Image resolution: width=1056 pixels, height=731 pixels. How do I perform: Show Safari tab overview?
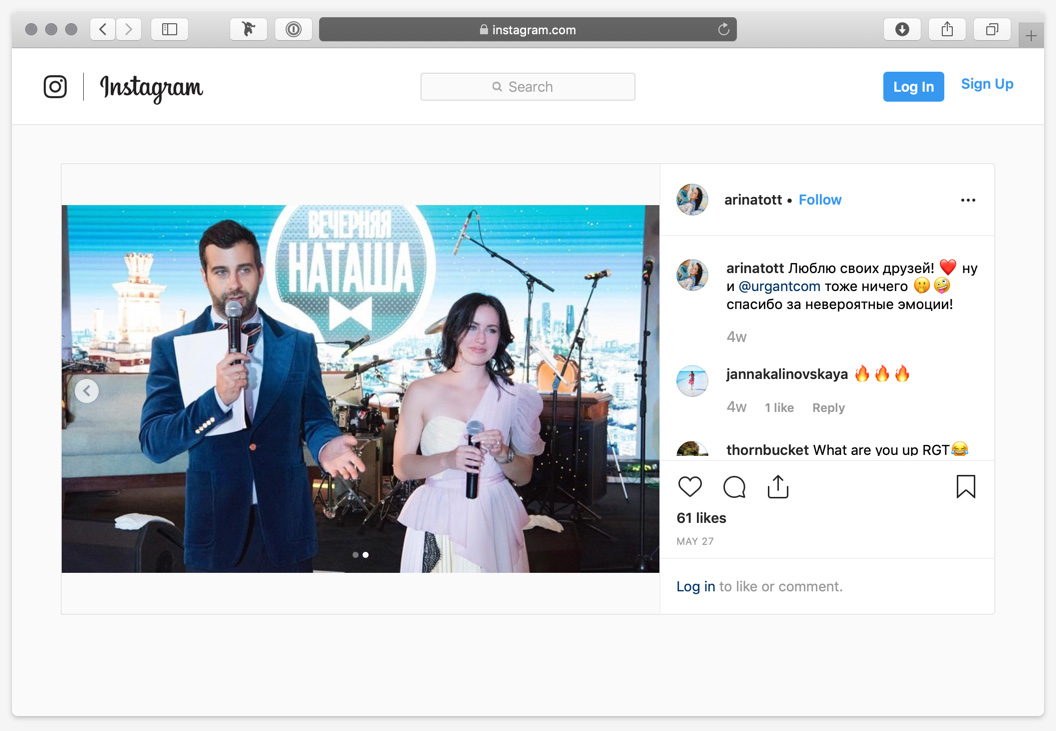[991, 30]
